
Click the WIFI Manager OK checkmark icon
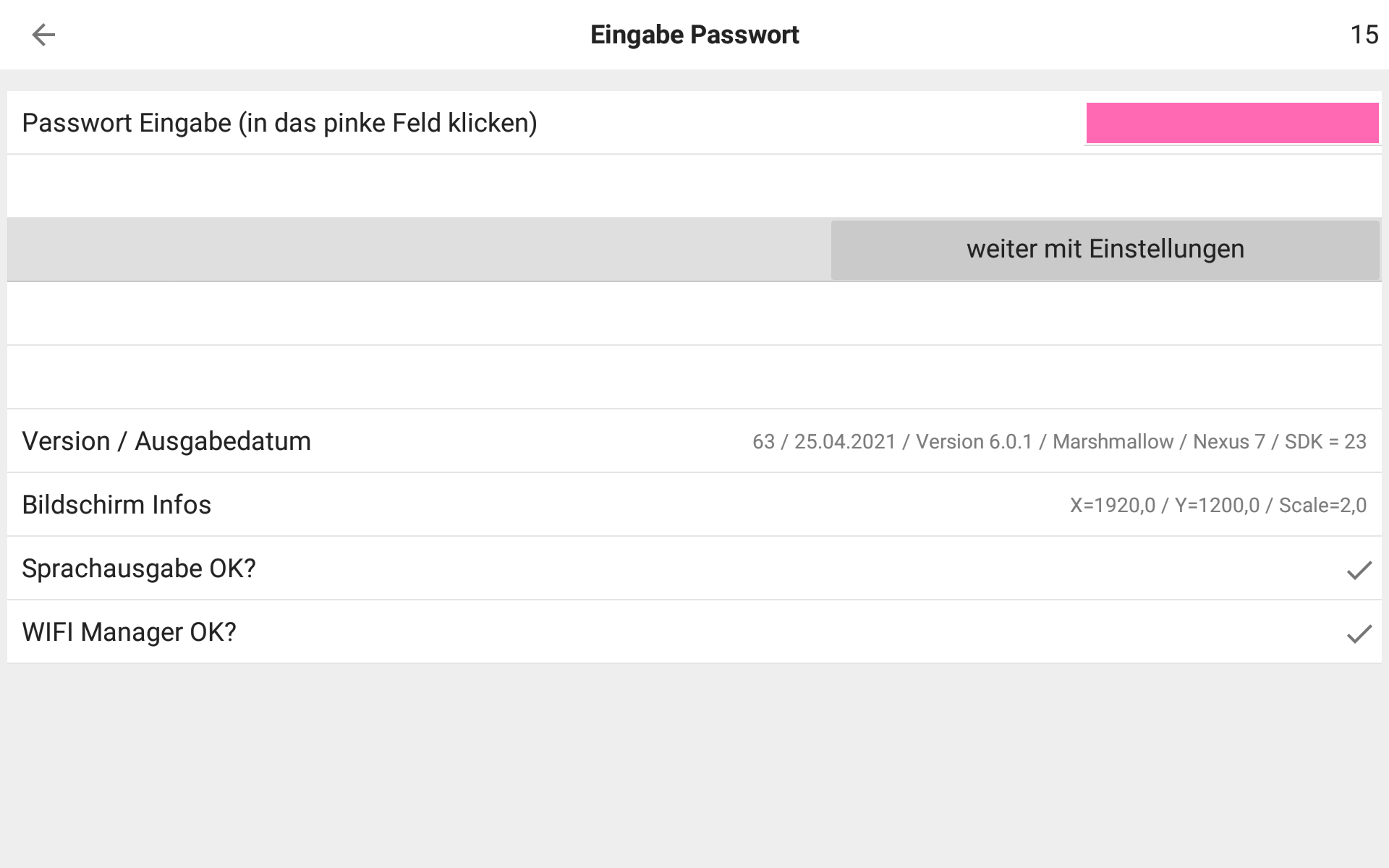(1359, 634)
